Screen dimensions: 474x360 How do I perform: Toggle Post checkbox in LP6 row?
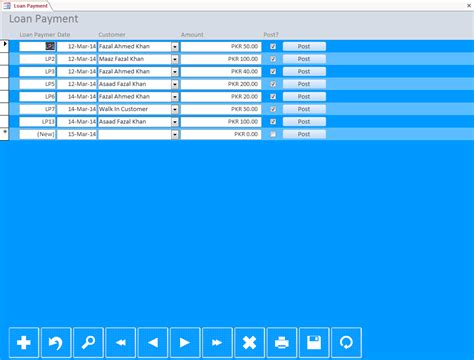[x=273, y=96]
